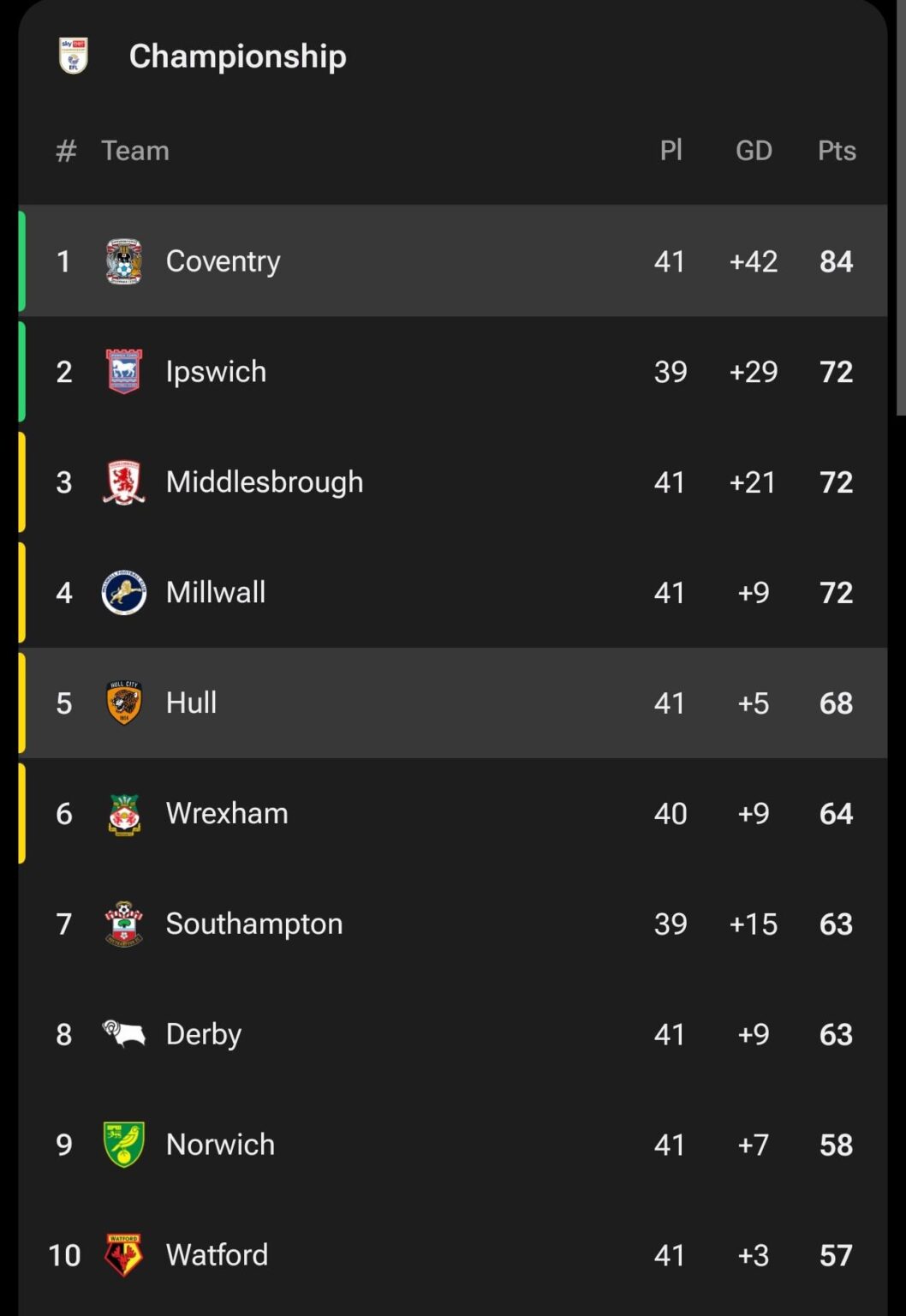Sort the table by Pts column

(836, 151)
